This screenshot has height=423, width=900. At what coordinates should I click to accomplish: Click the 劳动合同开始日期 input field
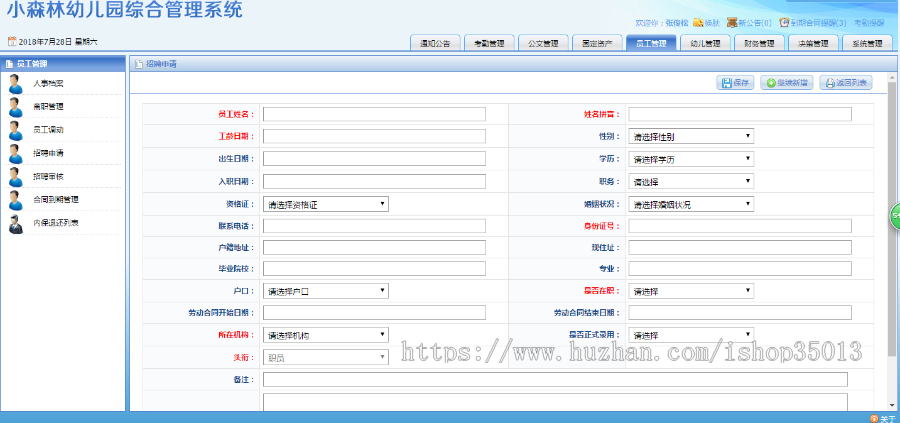click(374, 313)
